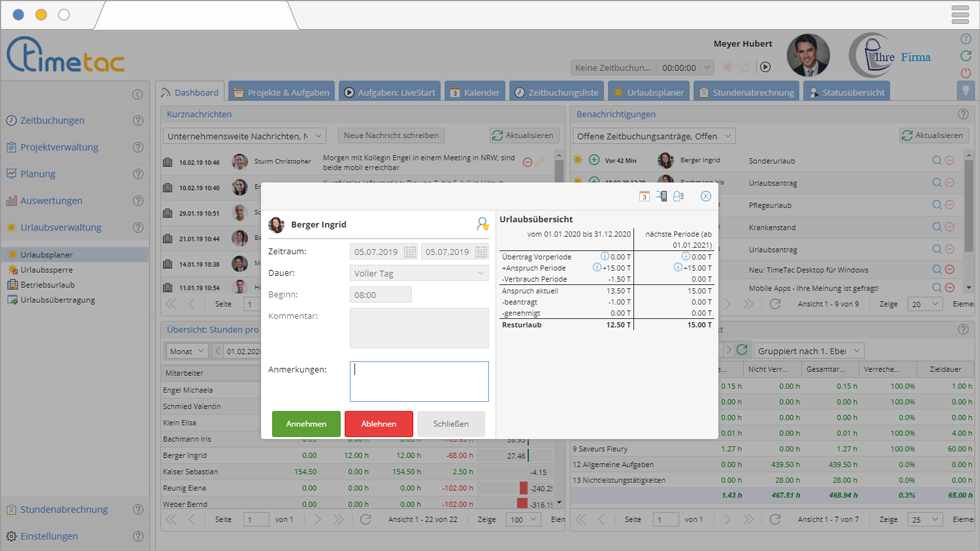
Task: Click the user icon beside Berger Ingrid
Action: 483,225
